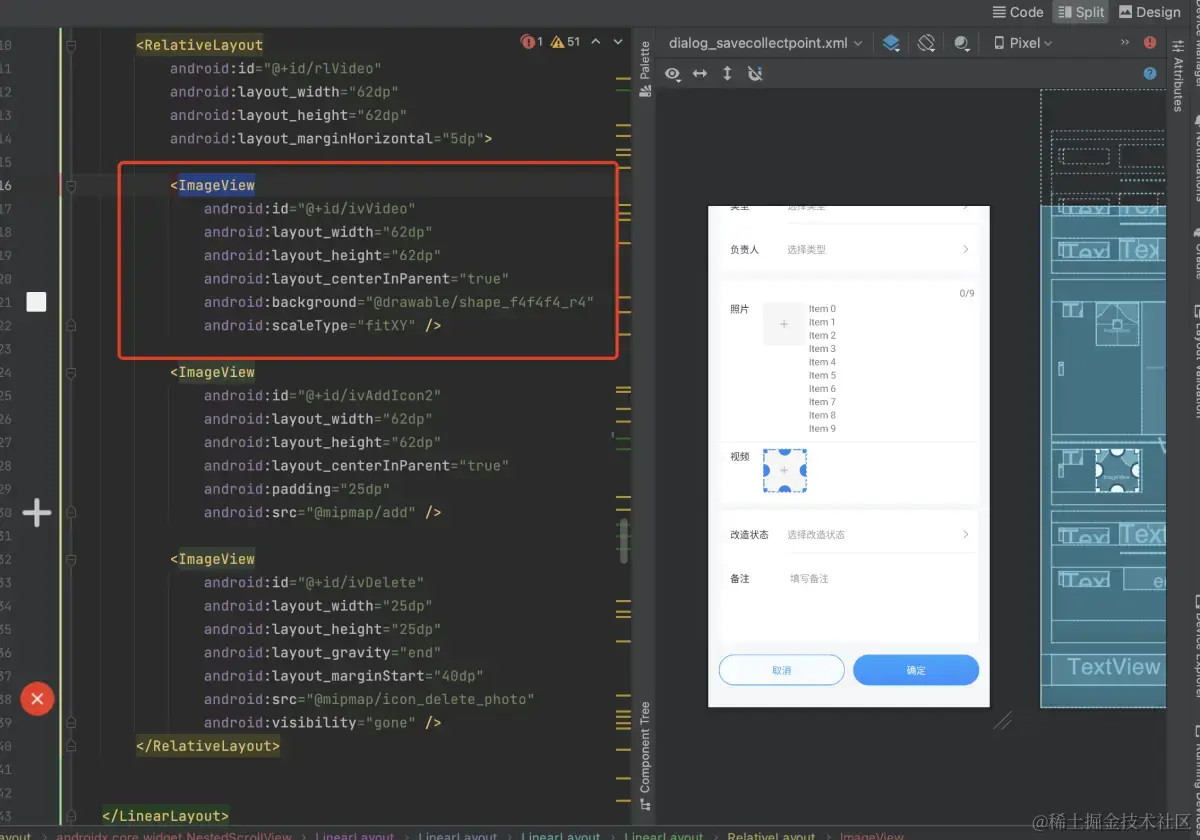Select 'Item 0' in preview list
The image size is (1200, 840).
822,309
